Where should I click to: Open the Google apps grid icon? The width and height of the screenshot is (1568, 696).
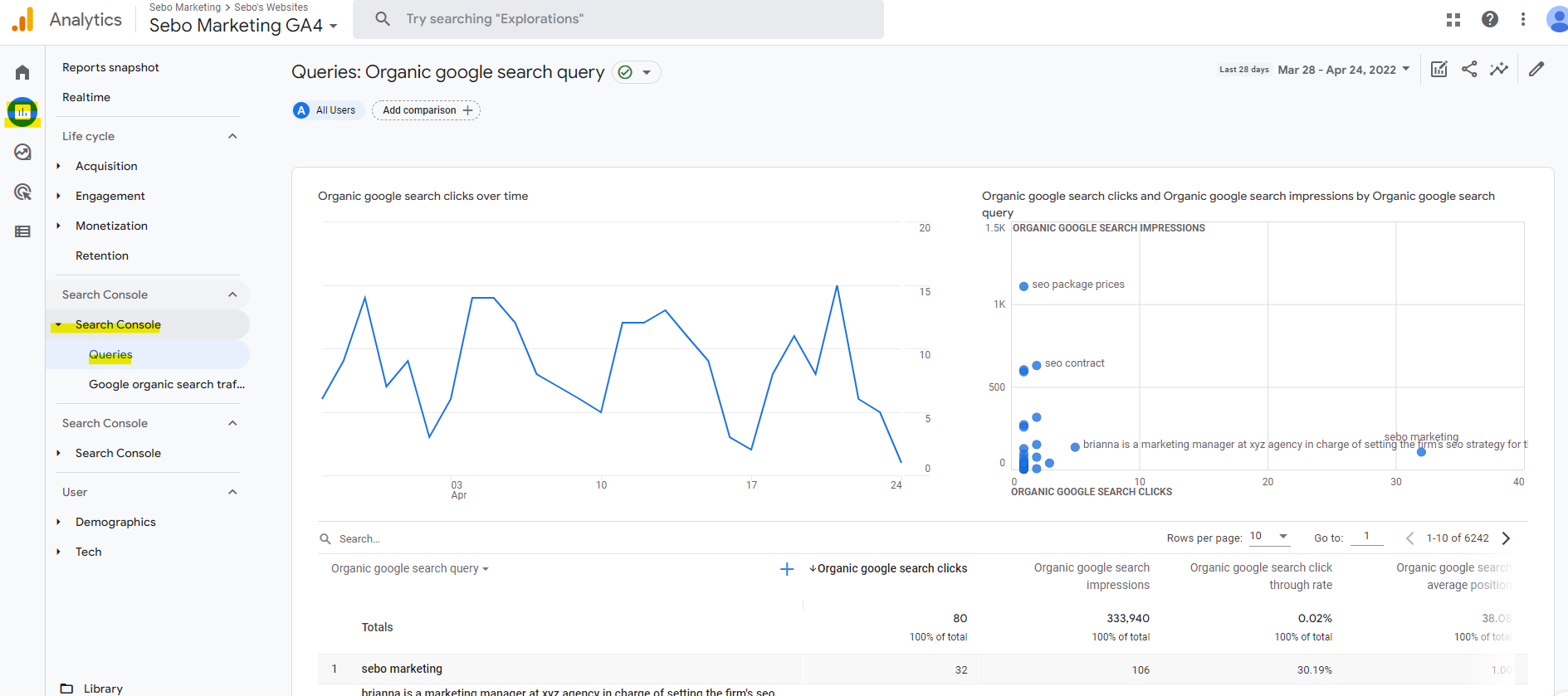1453,19
